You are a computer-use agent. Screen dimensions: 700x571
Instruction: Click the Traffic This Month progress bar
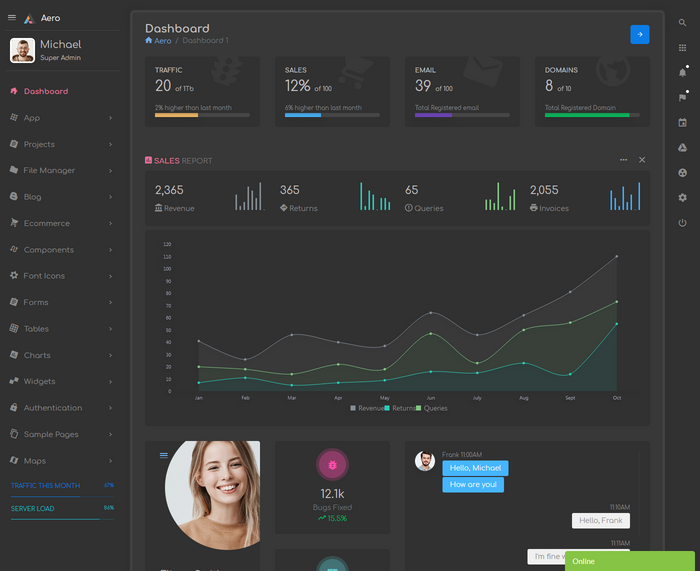62,496
